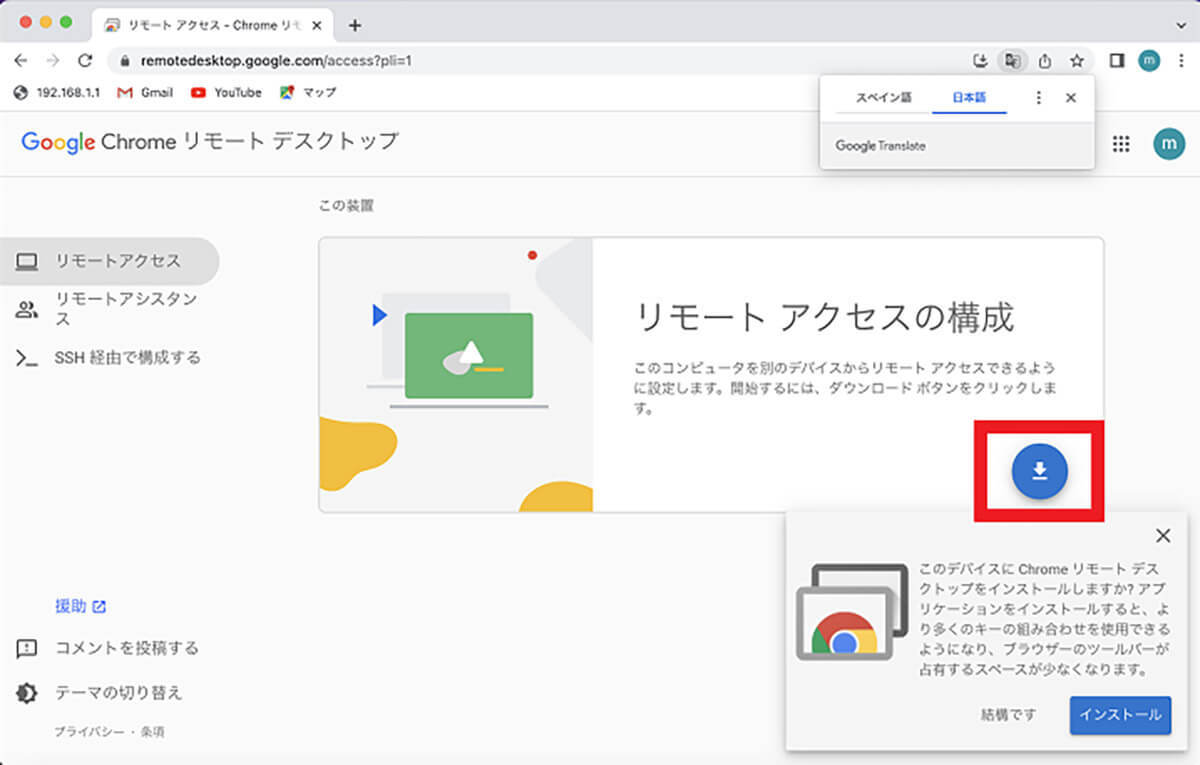Open リモートアシスタンス in sidebar
1200x765 pixels.
[x=110, y=309]
